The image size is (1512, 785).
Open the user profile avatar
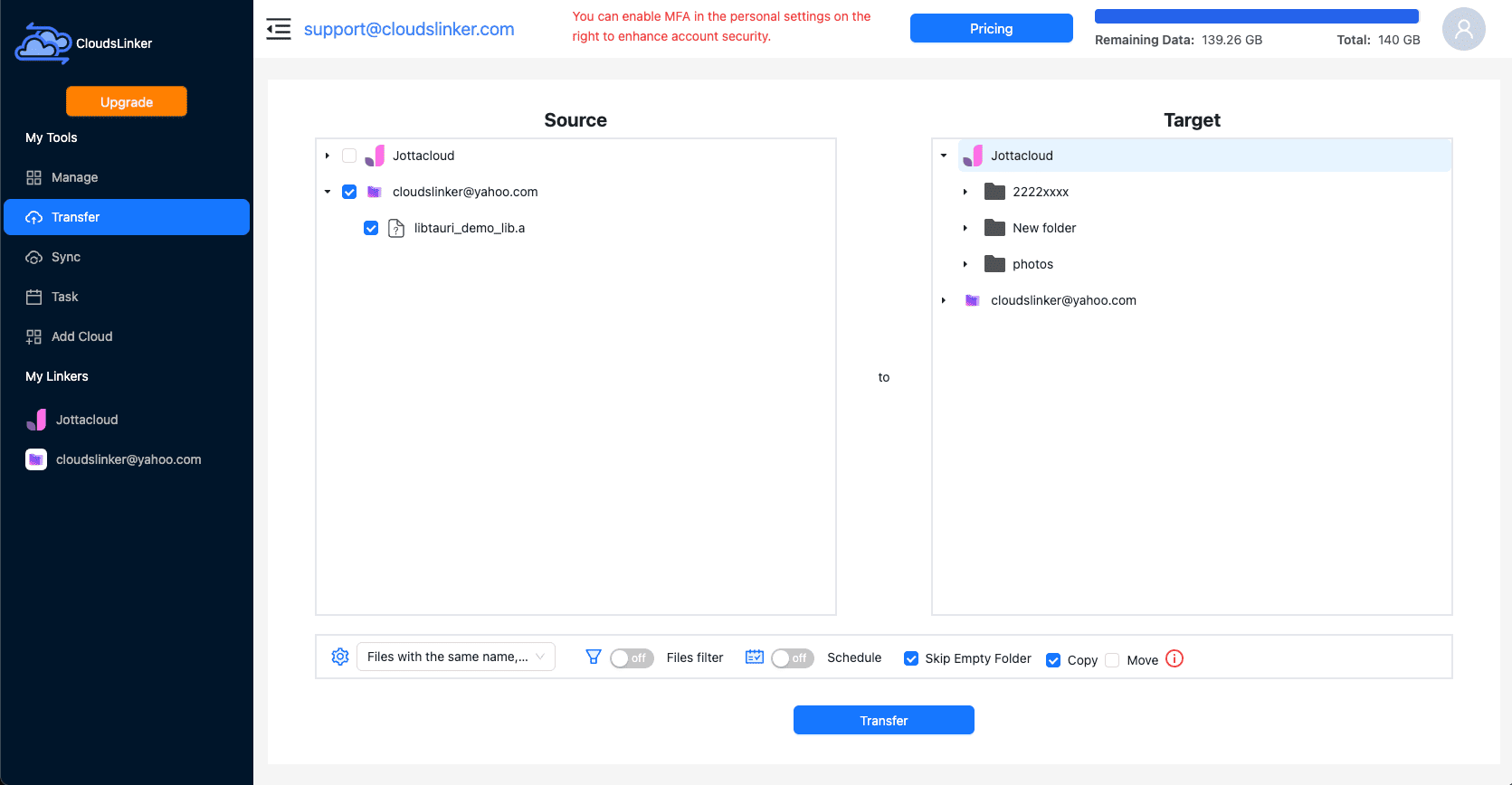click(1463, 29)
